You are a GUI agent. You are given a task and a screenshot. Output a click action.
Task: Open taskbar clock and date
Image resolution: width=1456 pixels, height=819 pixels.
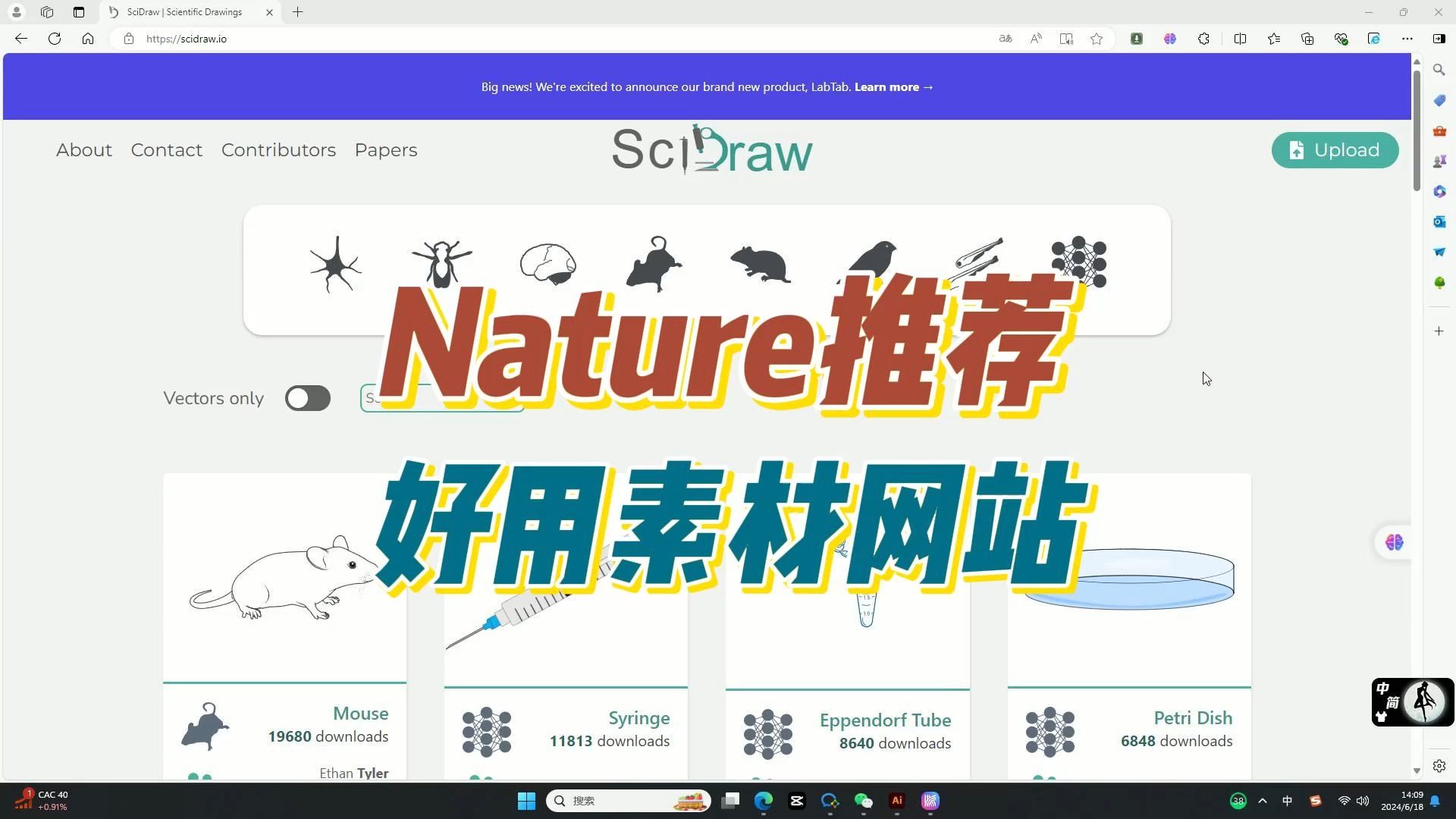click(1402, 801)
